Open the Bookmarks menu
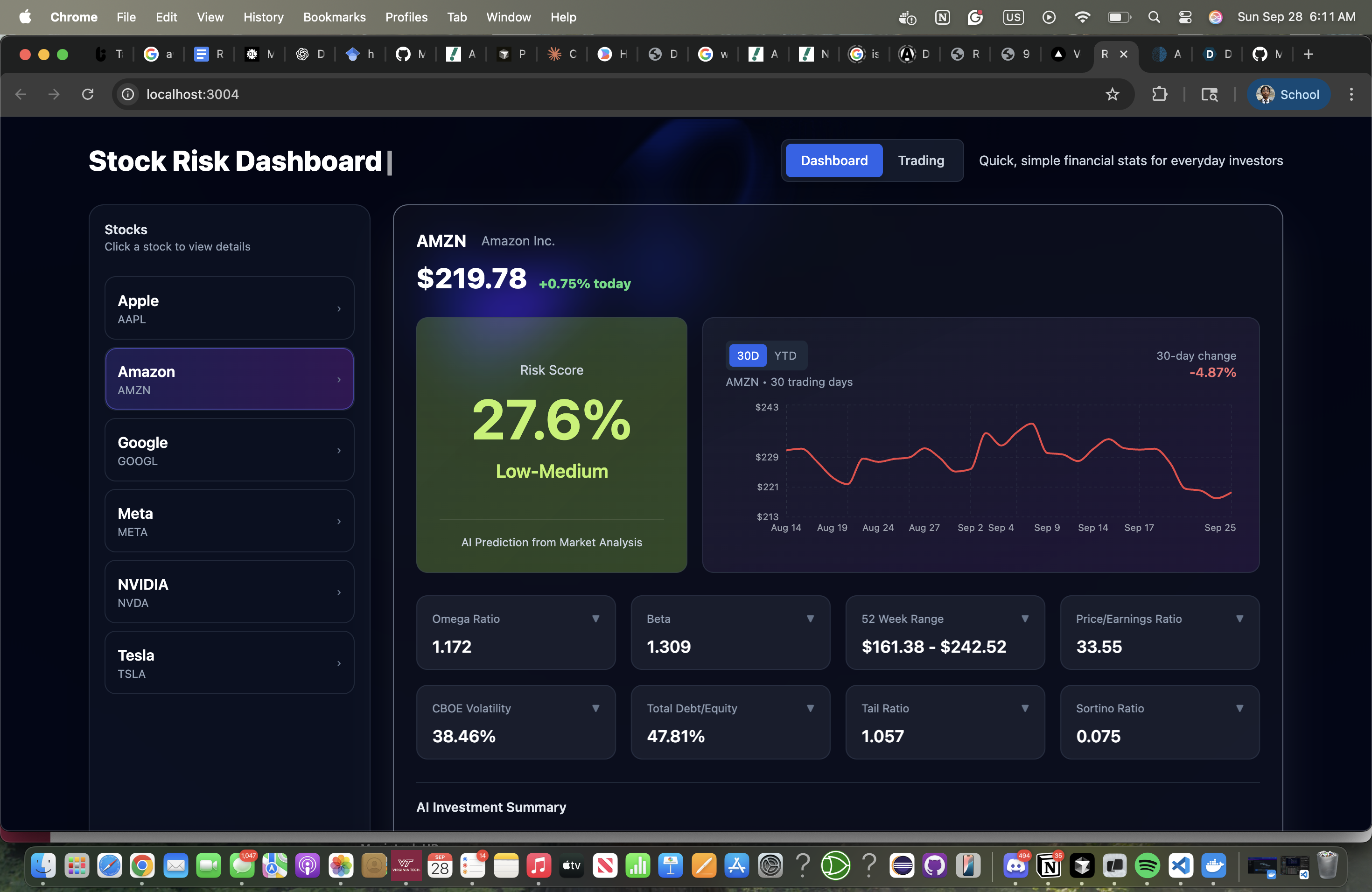This screenshot has width=1372, height=892. (x=334, y=17)
